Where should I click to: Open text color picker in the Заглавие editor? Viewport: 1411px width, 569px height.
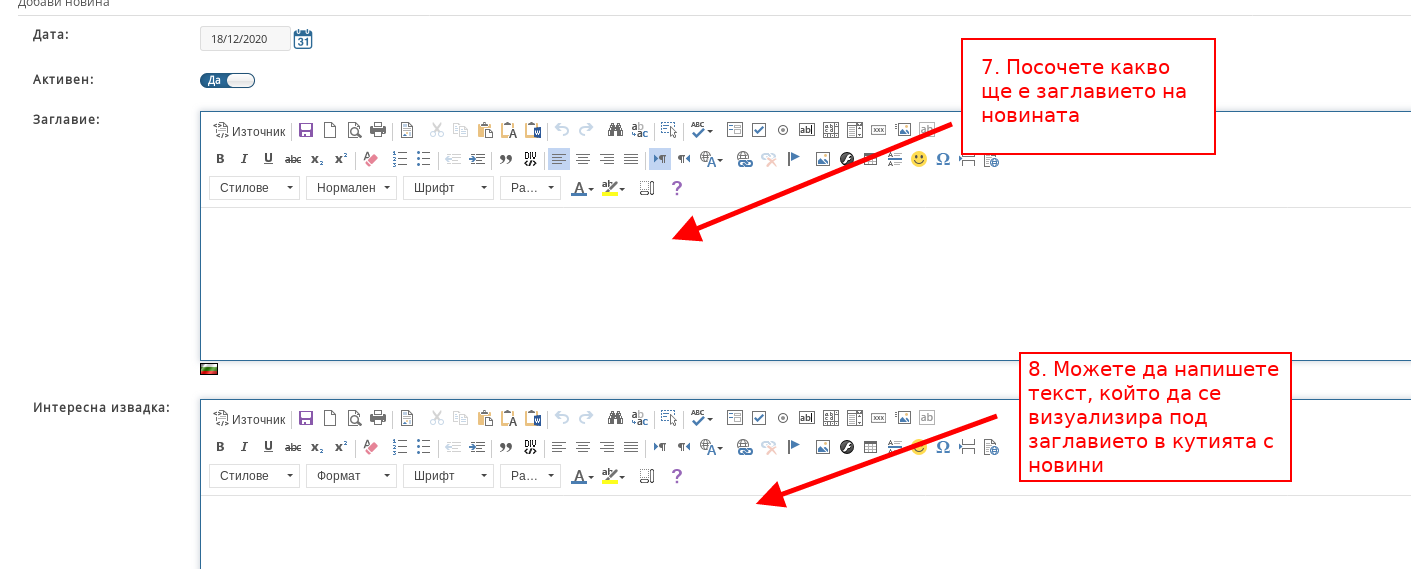pyautogui.click(x=582, y=188)
